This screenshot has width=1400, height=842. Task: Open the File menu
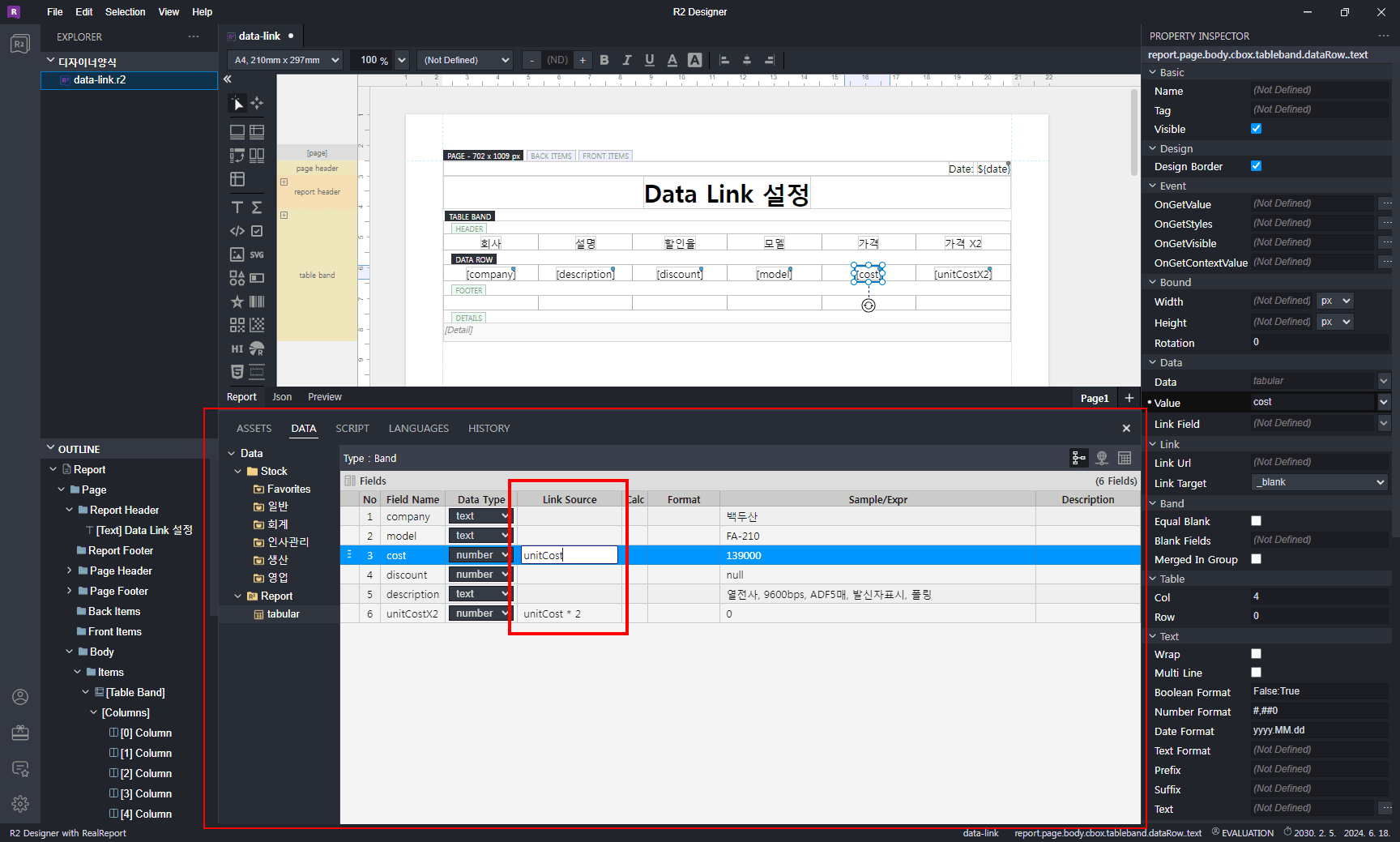pyautogui.click(x=55, y=12)
